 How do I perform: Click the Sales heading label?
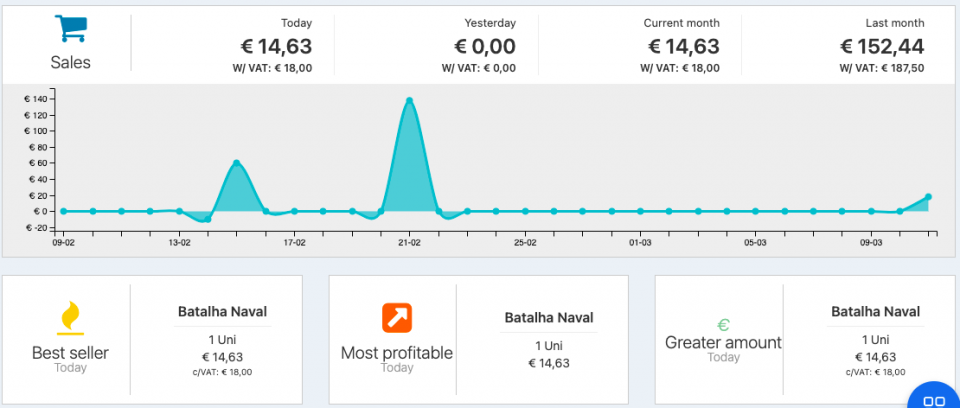click(x=70, y=62)
